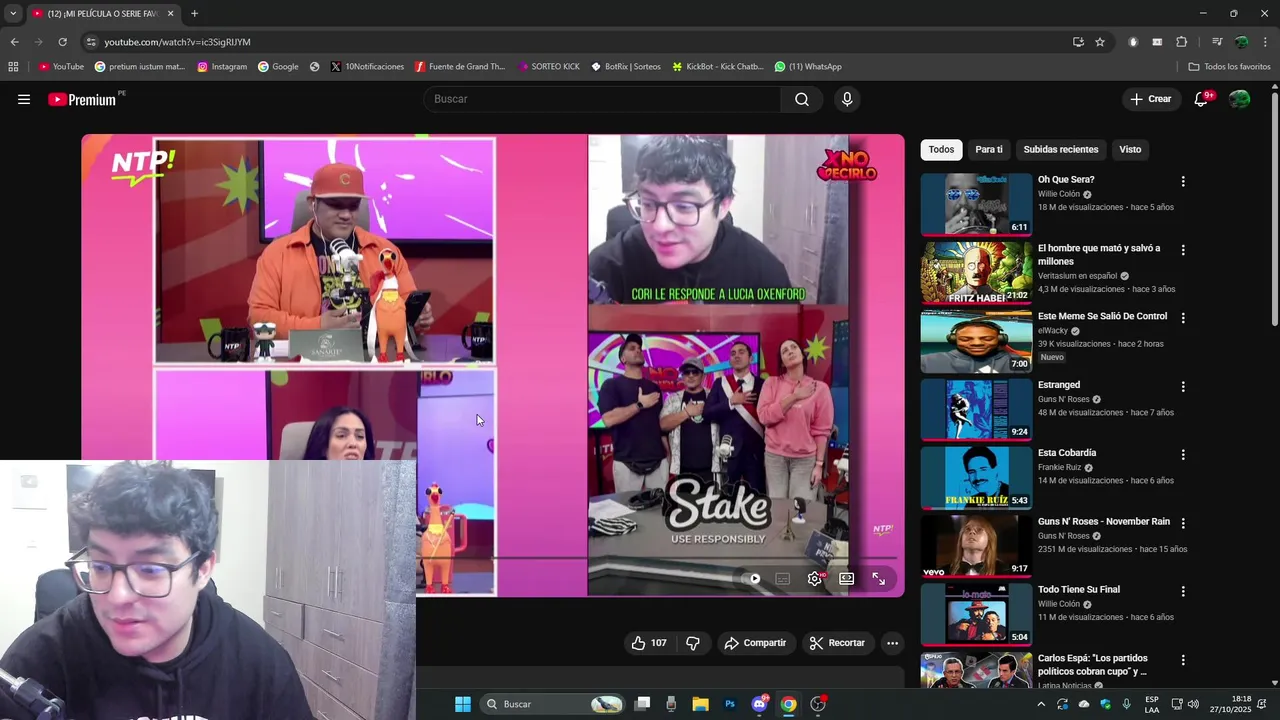Open the 10Notificaciones bookmark
The width and height of the screenshot is (1280, 720).
pyautogui.click(x=367, y=67)
